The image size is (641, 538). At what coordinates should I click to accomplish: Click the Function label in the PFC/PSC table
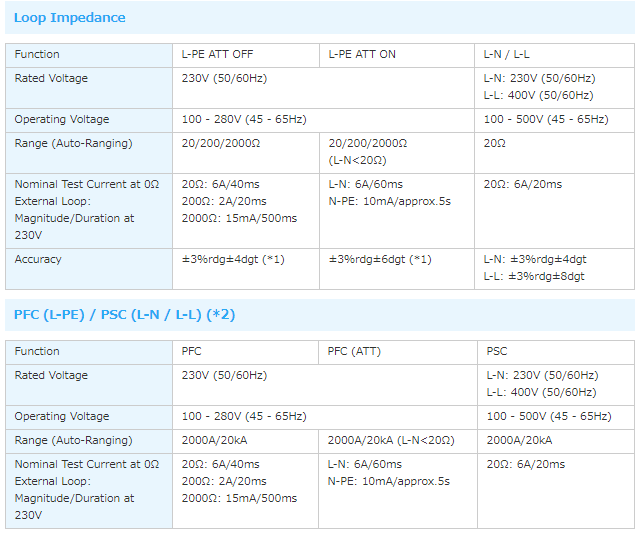click(x=37, y=351)
